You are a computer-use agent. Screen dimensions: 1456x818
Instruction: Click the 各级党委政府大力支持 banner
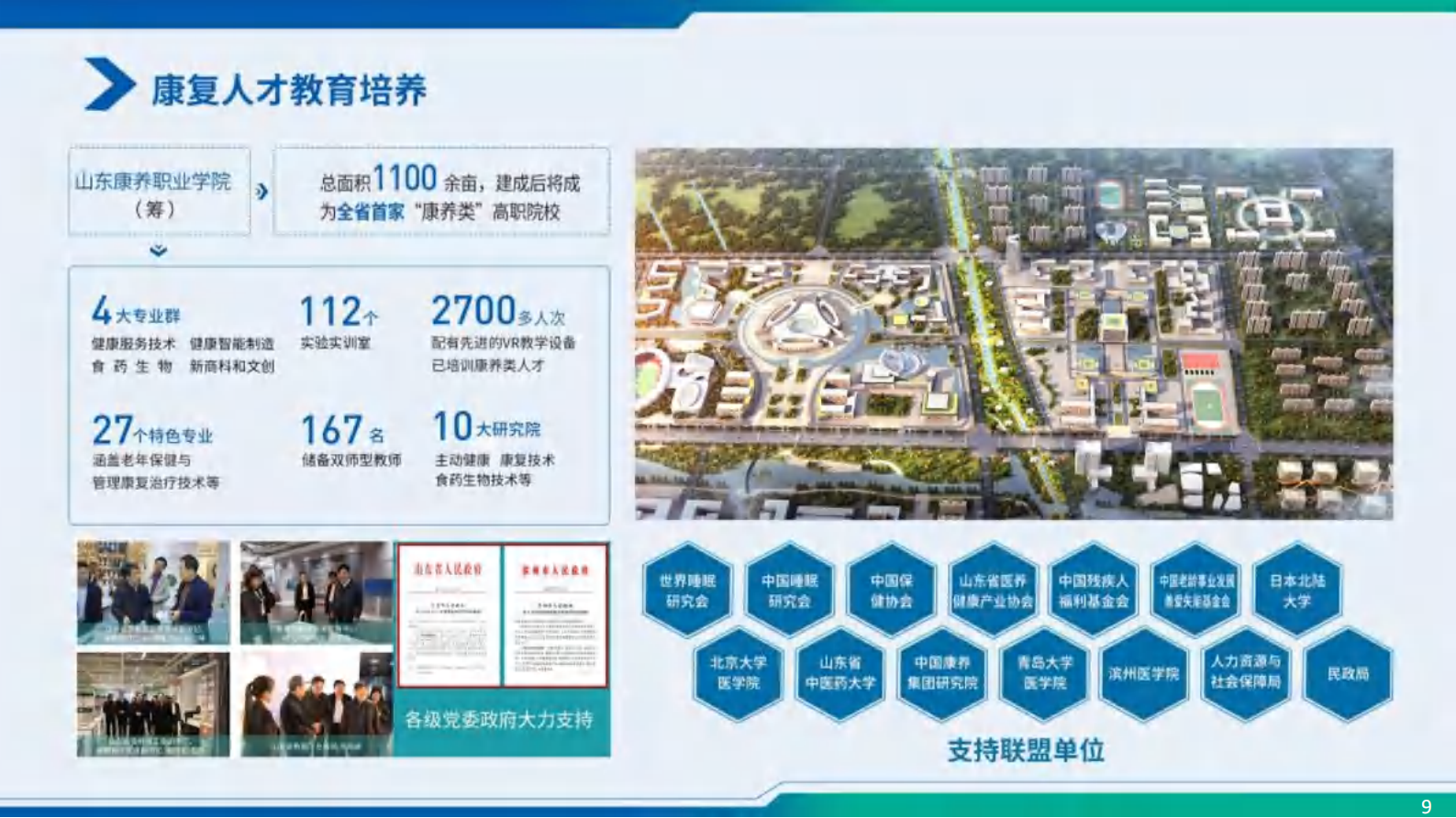pos(500,720)
